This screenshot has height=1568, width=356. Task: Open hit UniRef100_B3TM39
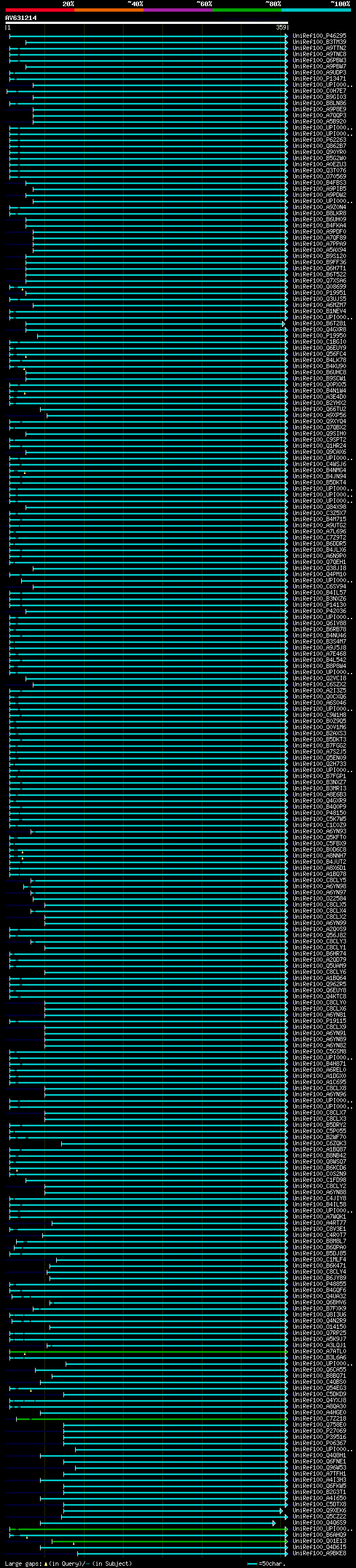pos(319,42)
